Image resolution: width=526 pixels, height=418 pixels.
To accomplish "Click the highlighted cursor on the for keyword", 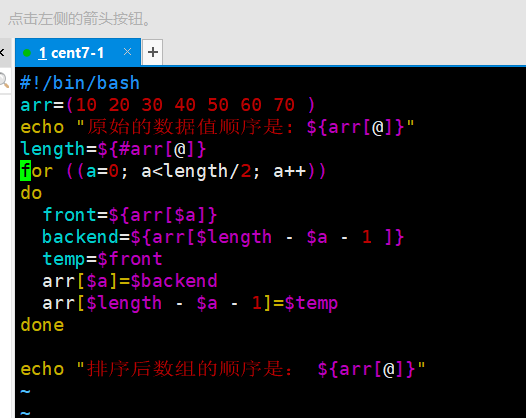I will point(25,170).
